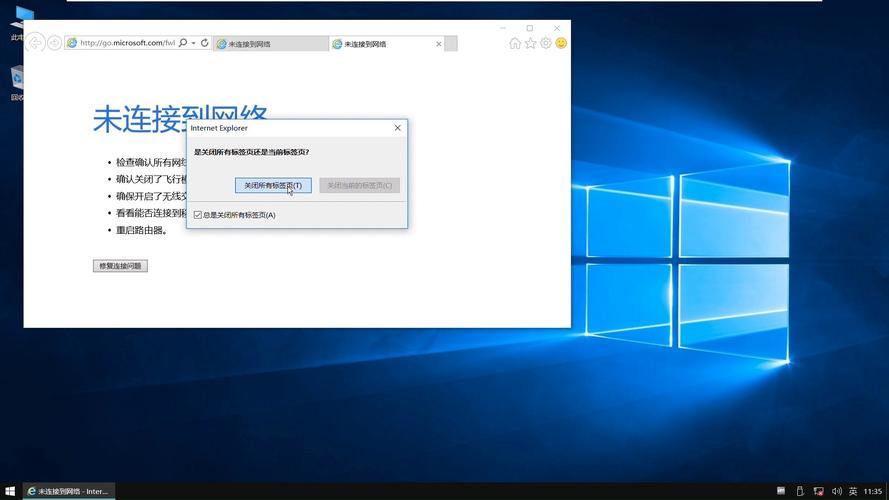Refresh the page with the reload icon
The image size is (889, 500).
[205, 43]
